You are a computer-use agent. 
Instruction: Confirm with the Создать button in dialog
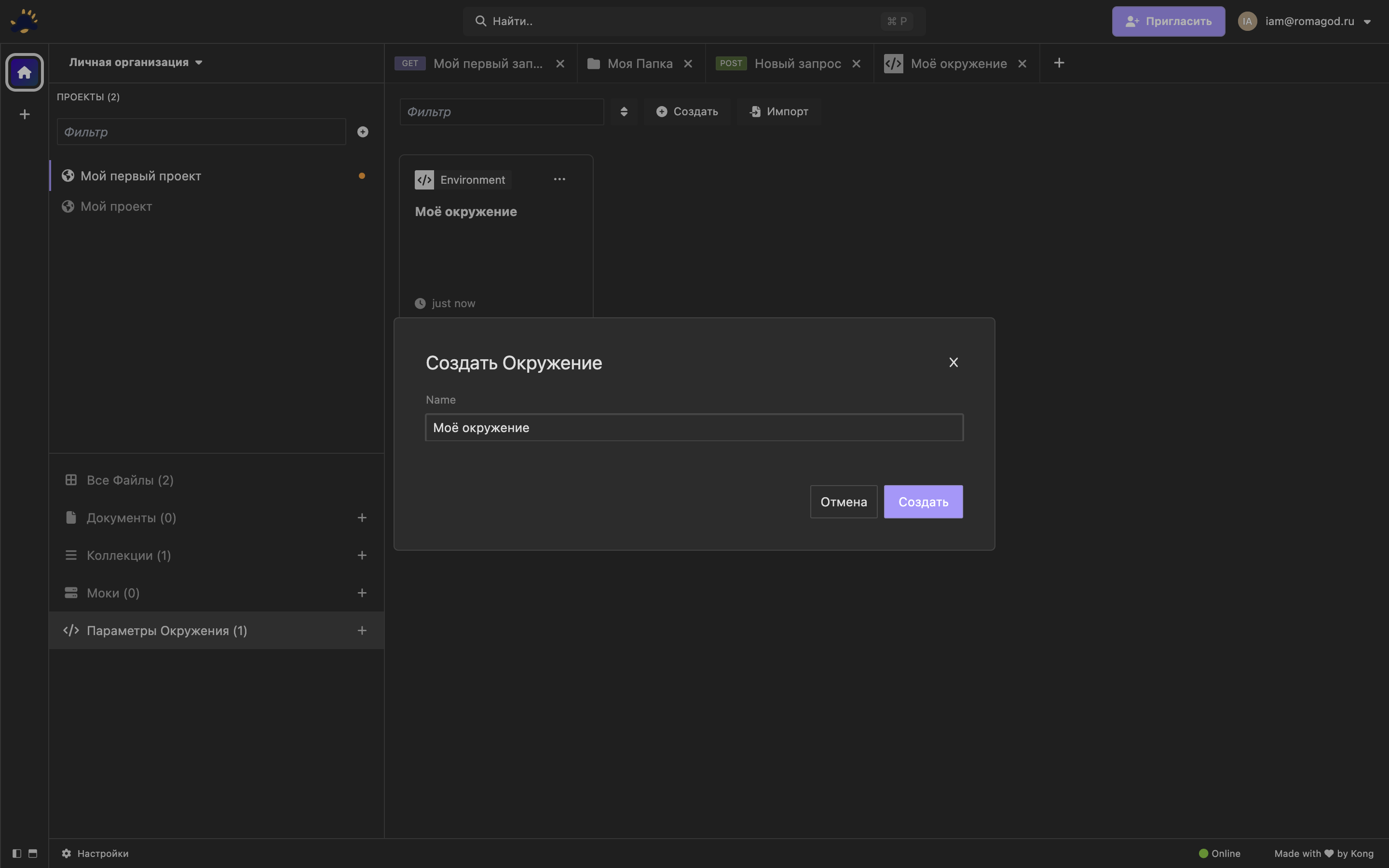[x=923, y=501]
